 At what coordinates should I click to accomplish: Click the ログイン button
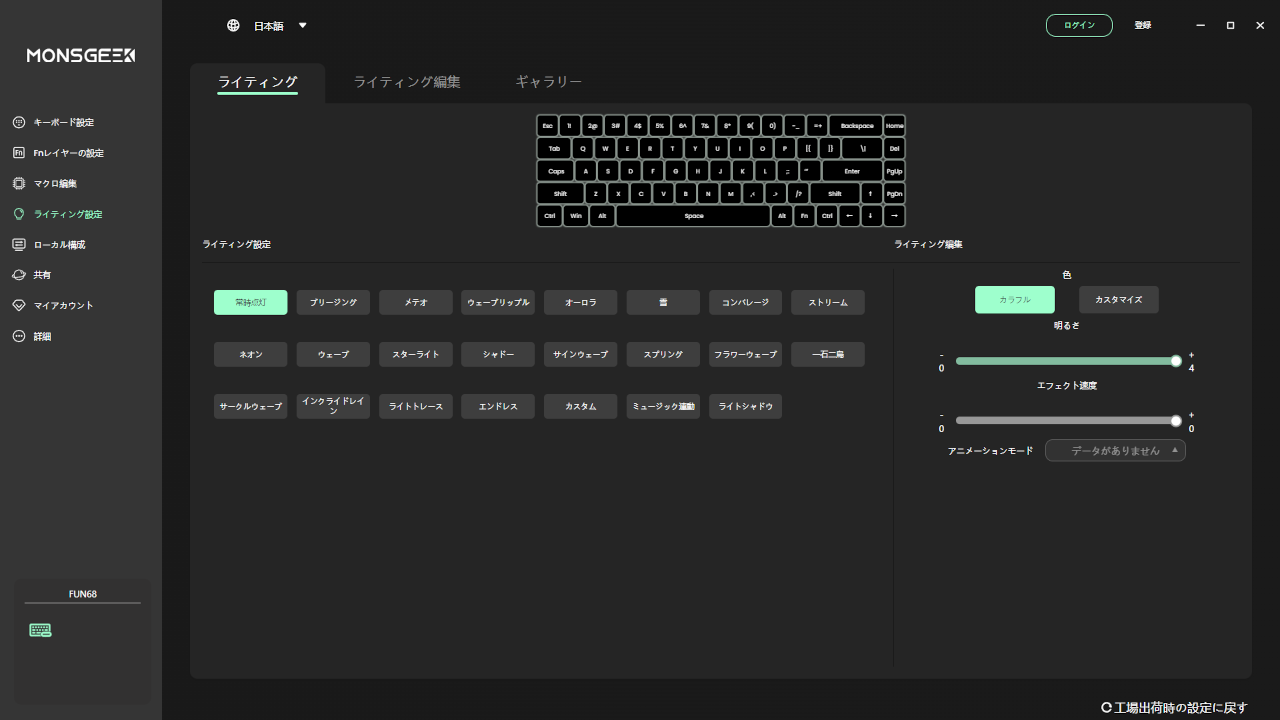[1079, 25]
